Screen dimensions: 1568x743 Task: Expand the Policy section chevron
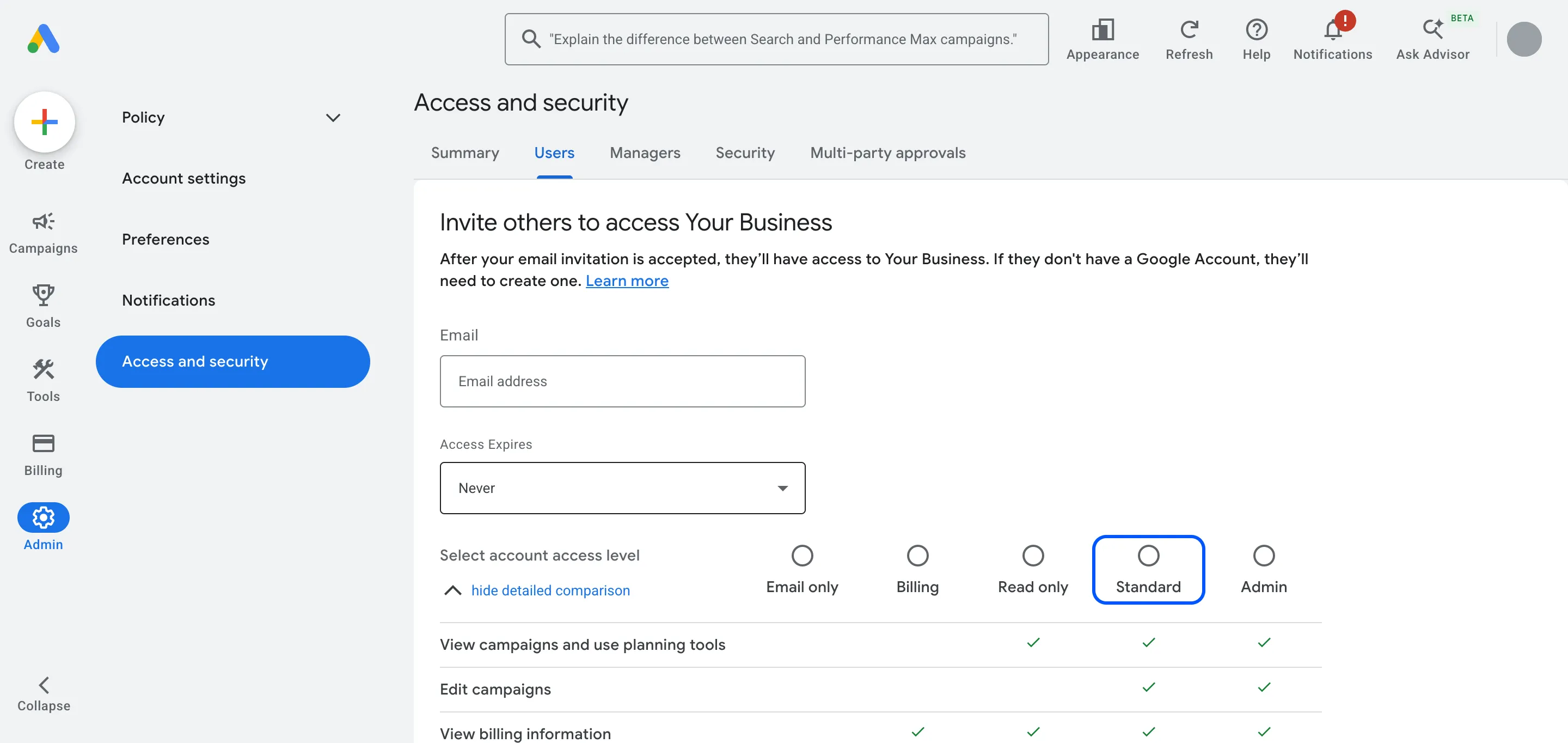pyautogui.click(x=333, y=118)
